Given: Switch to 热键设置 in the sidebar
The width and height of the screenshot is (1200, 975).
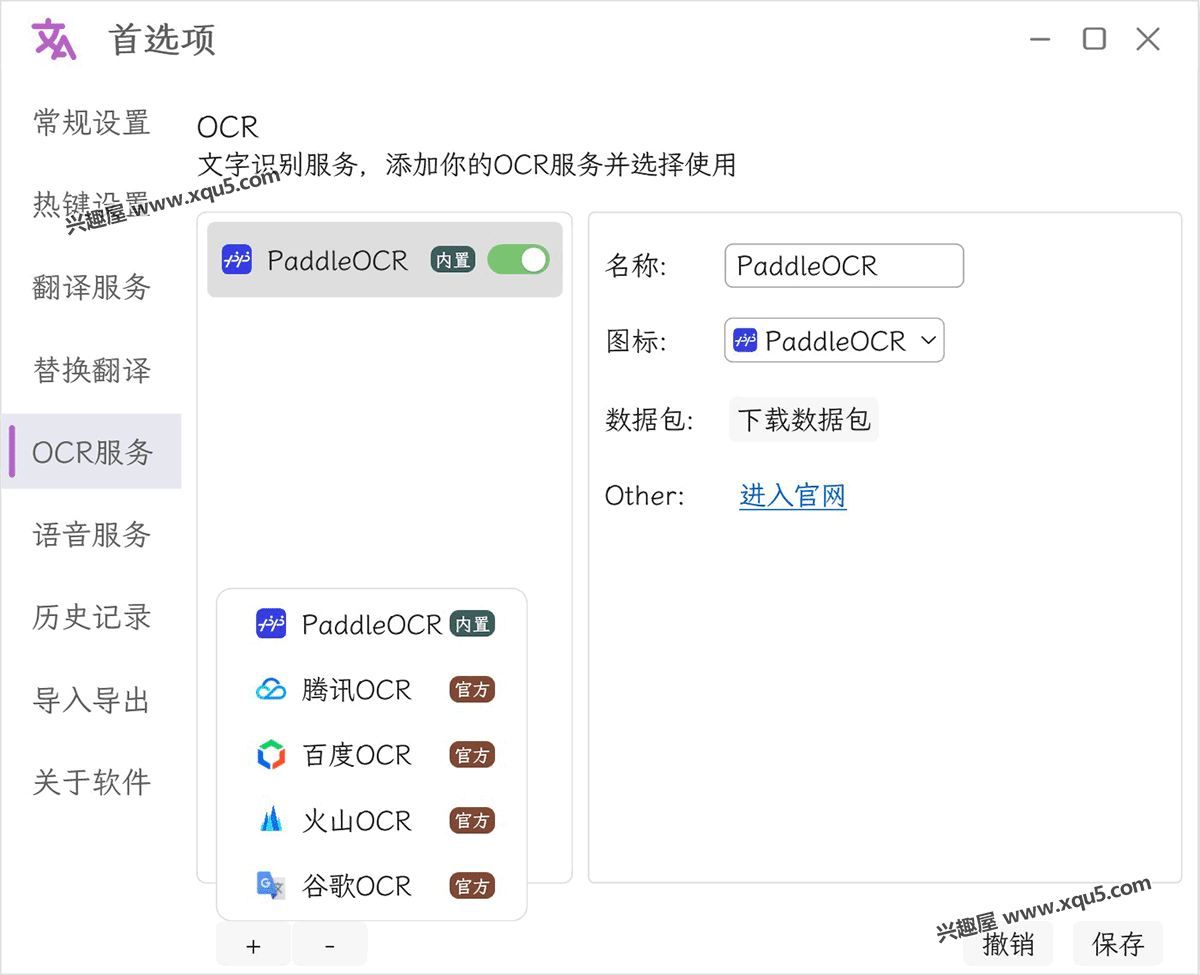Looking at the screenshot, I should 91,205.
